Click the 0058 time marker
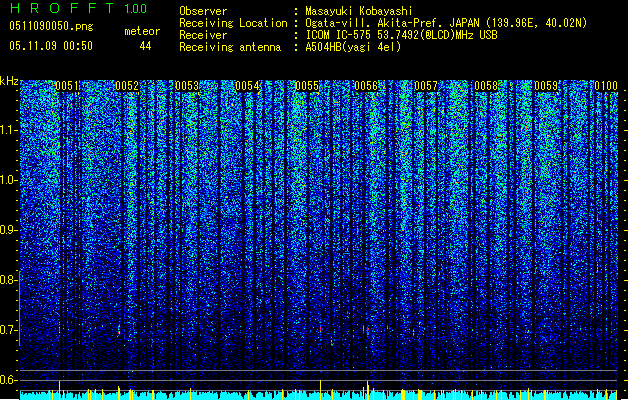 [486, 86]
